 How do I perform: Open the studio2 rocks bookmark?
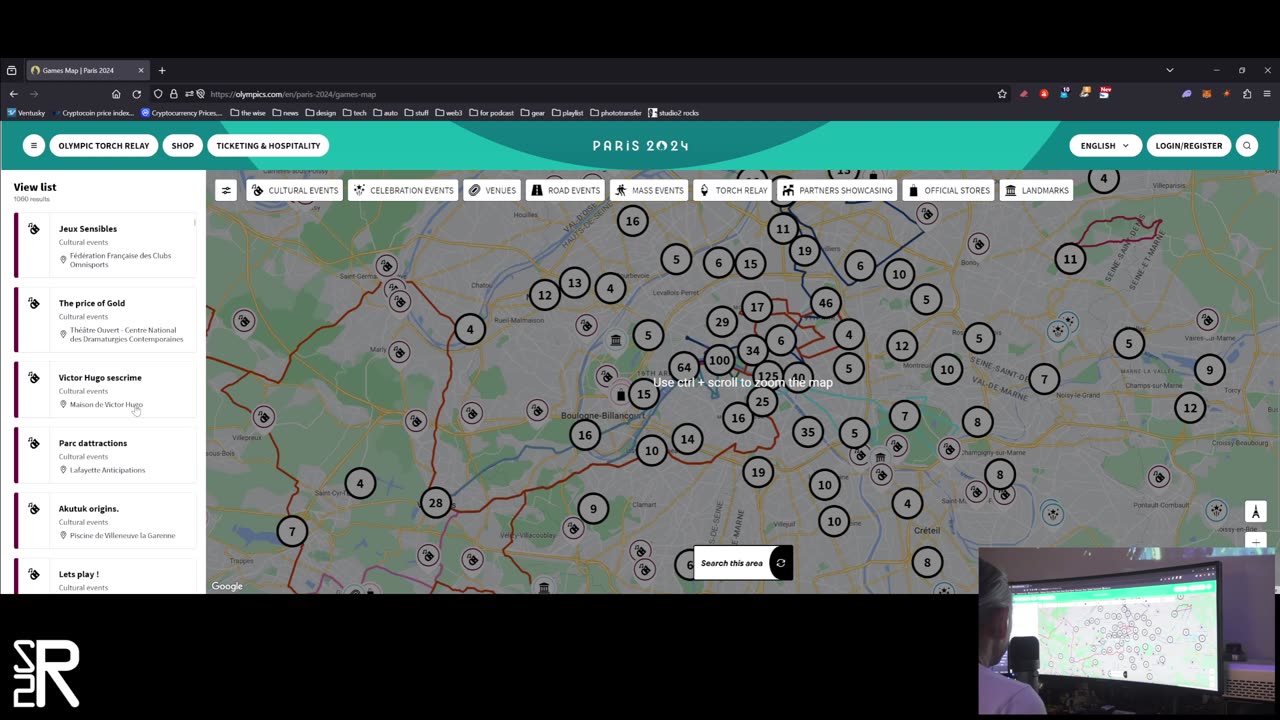tap(674, 113)
